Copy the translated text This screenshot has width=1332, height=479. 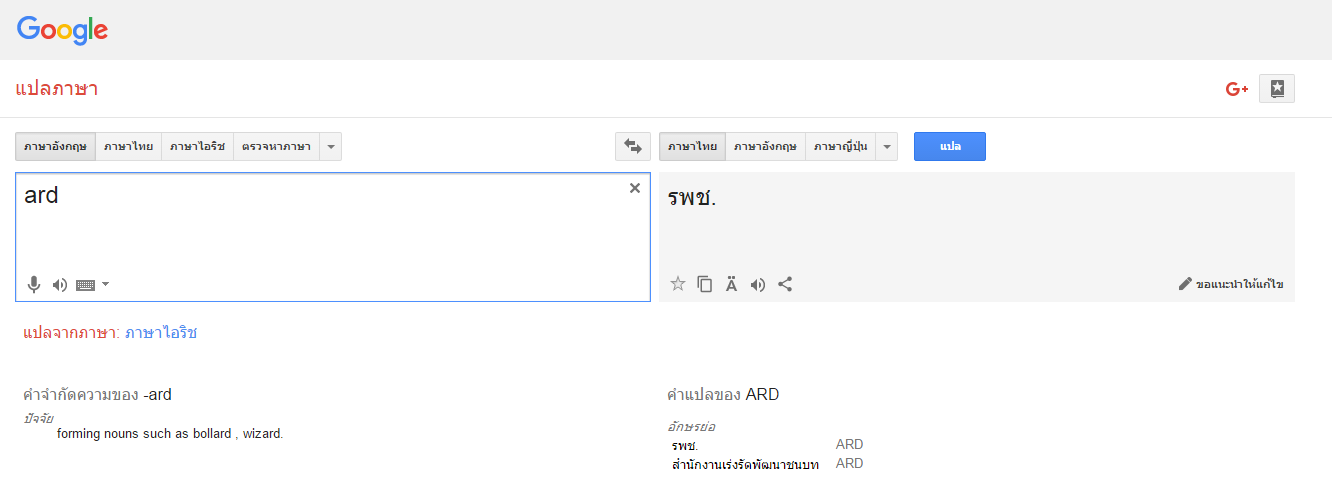[x=705, y=284]
